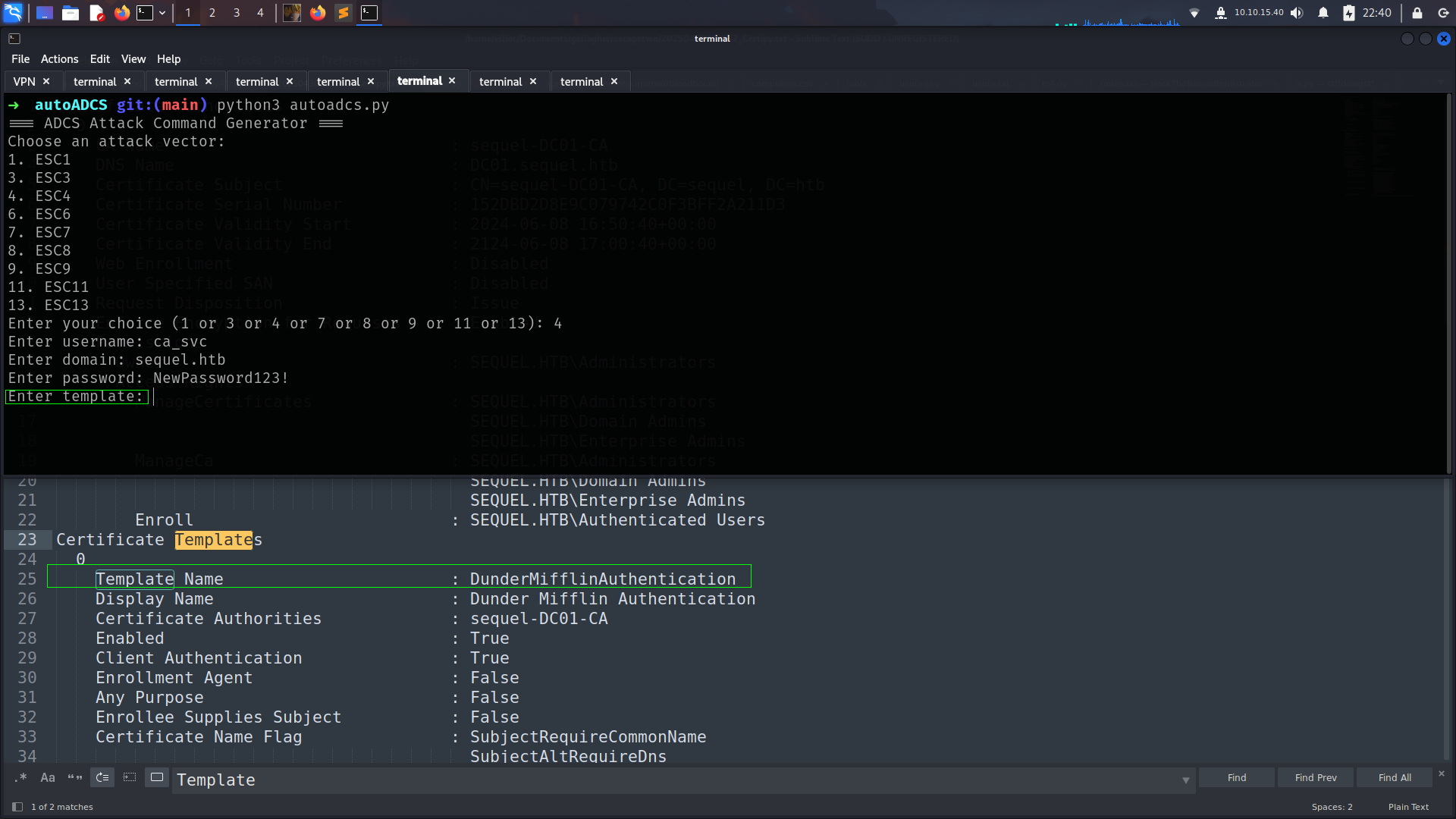The height and width of the screenshot is (819, 1456).
Task: Toggle regular expression search in Sublime
Action: [x=20, y=777]
